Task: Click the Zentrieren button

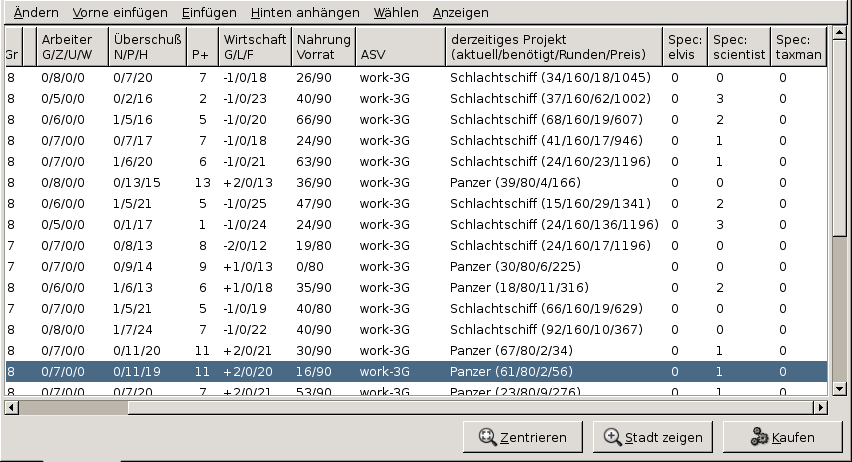Action: tap(523, 437)
